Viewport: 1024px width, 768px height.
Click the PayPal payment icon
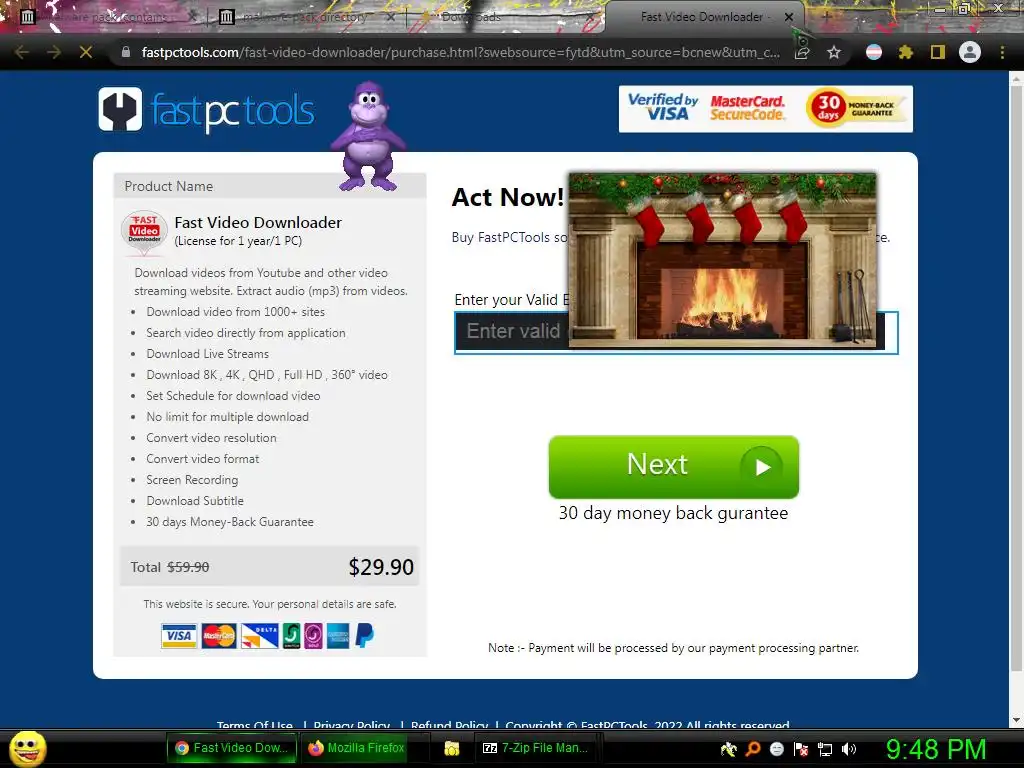pos(364,635)
